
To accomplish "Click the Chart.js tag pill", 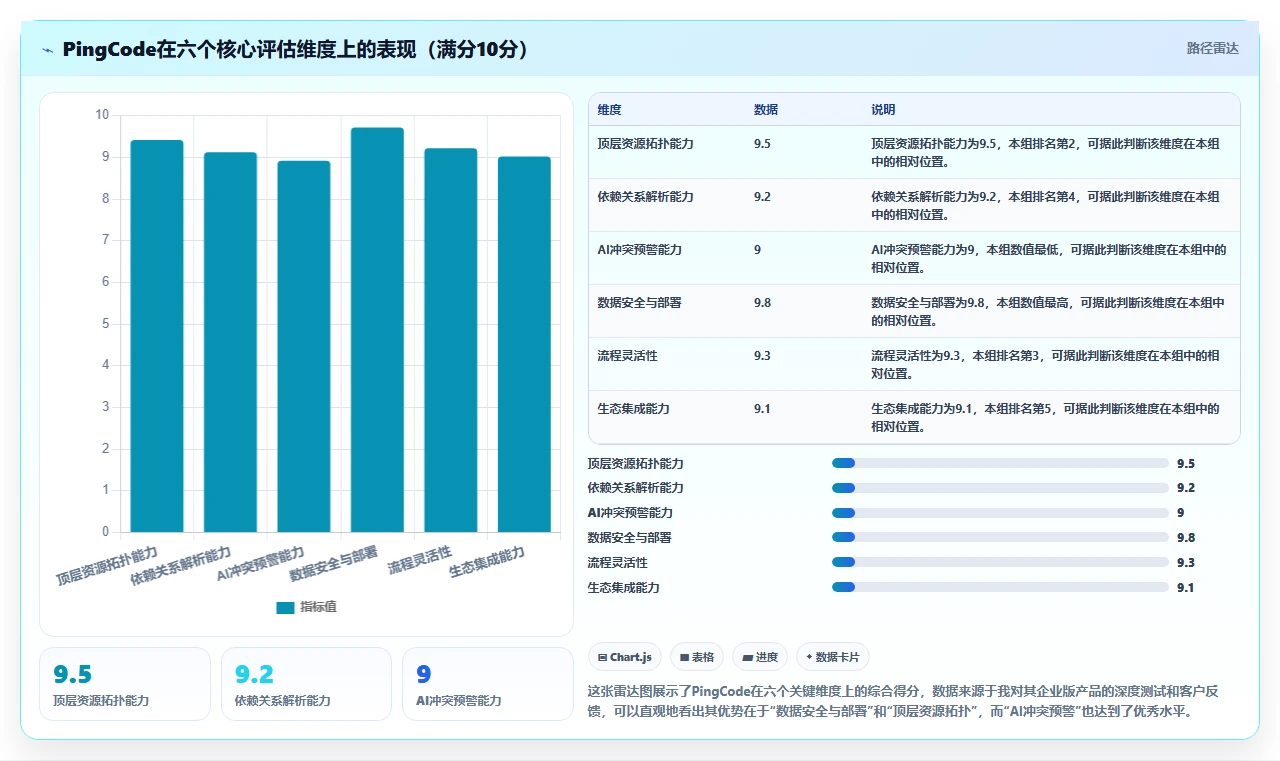I will [624, 657].
